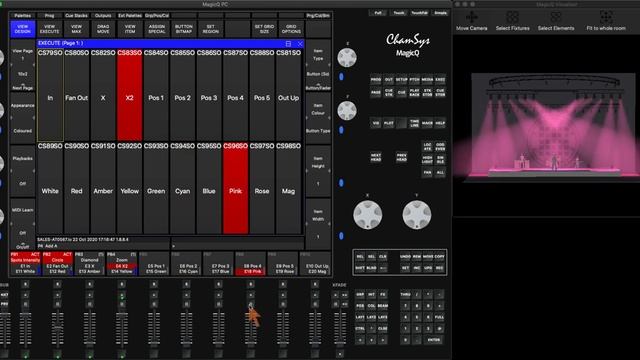Toggle the X2 execute button
Screen dimensions: 640x360
tap(129, 95)
